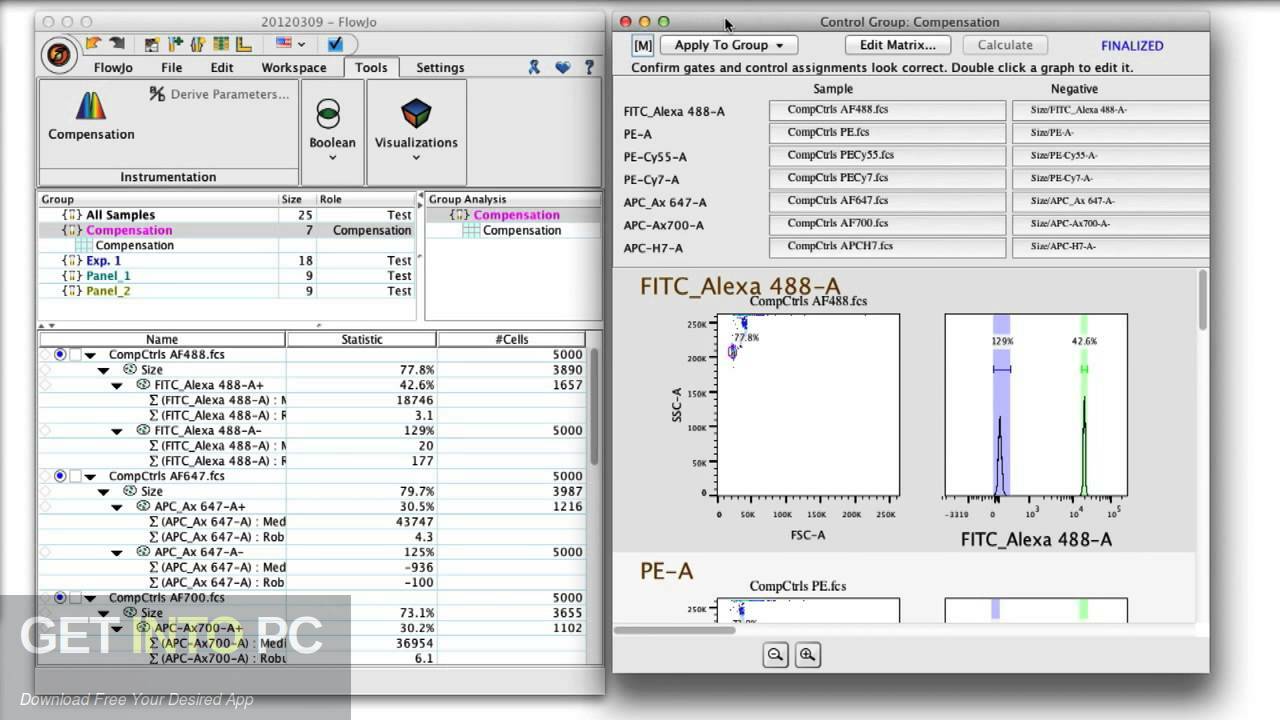The height and width of the screenshot is (720, 1280).
Task: Click the vertical scrollbar of the compensation graphs
Action: click(x=1202, y=300)
